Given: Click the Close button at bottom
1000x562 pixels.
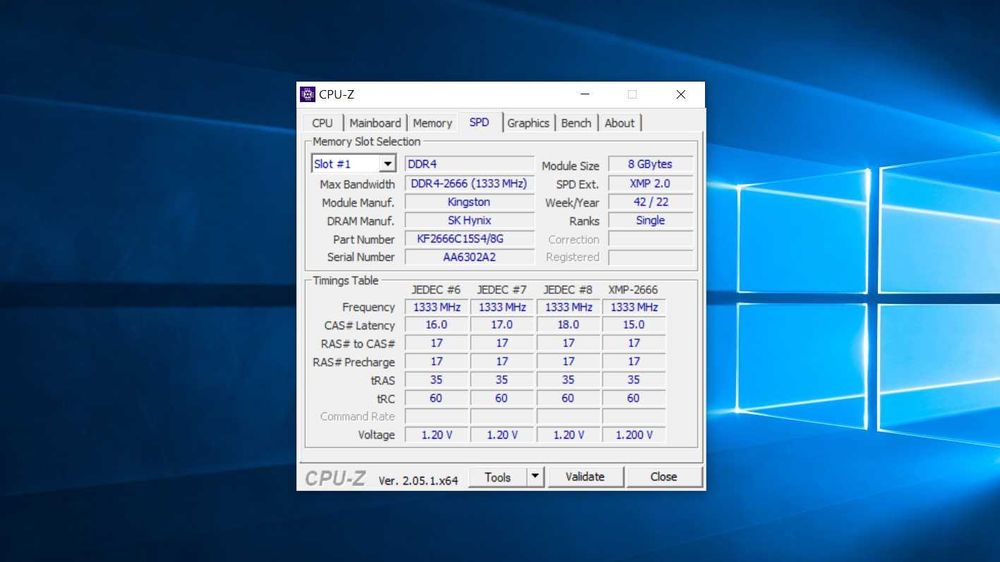Looking at the screenshot, I should pyautogui.click(x=663, y=477).
